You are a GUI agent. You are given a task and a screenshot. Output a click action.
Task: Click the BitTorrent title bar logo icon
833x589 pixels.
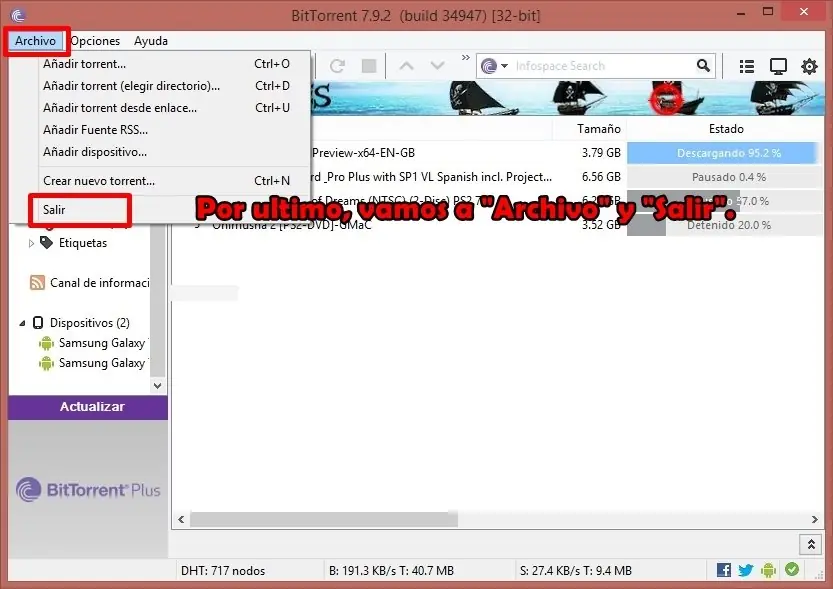18,15
